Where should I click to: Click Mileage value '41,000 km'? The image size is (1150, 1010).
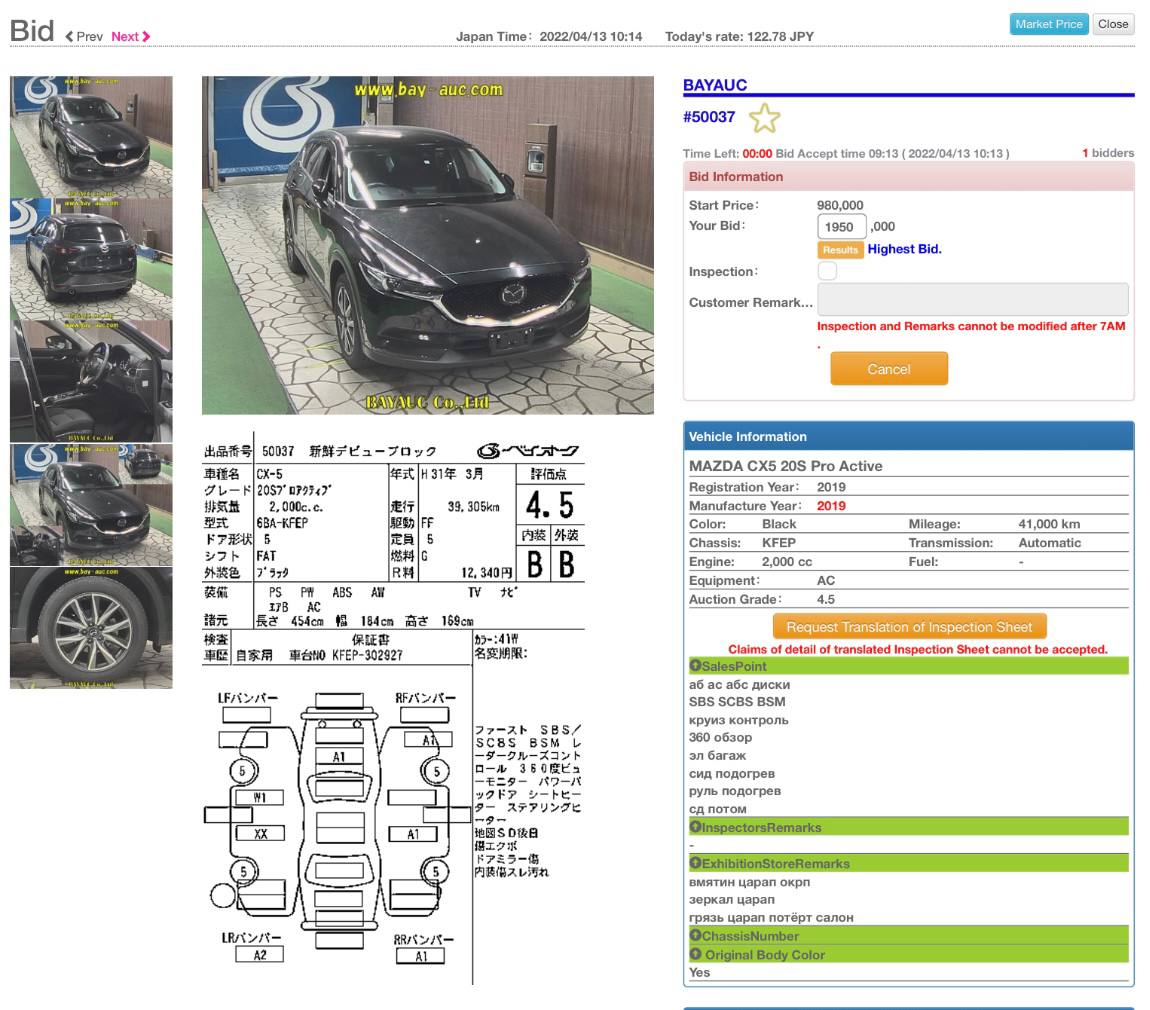[x=1049, y=524]
